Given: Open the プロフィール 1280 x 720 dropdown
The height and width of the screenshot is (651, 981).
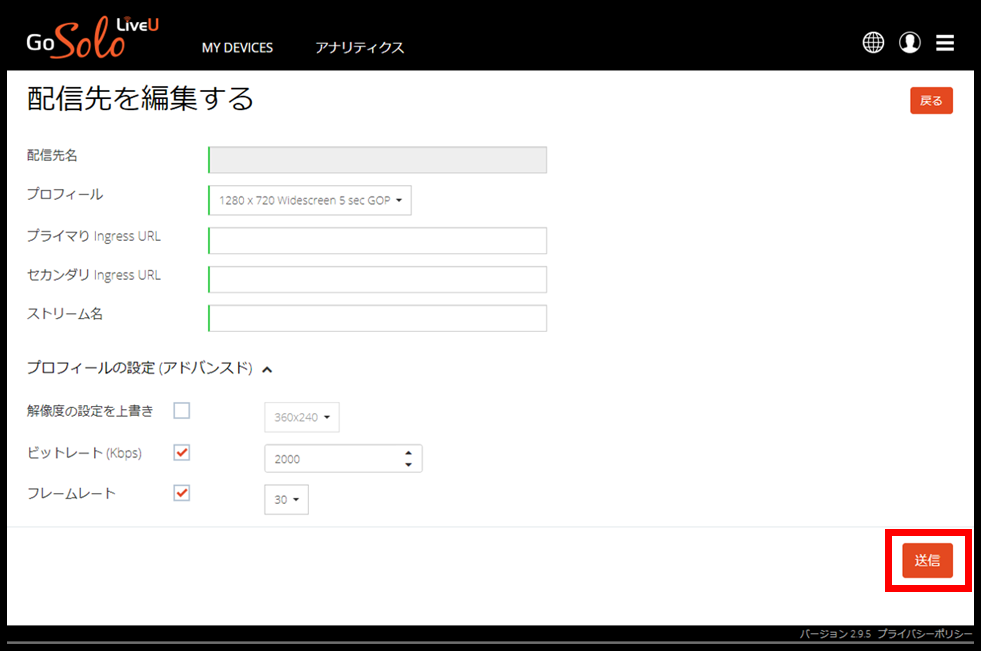Looking at the screenshot, I should click(310, 200).
